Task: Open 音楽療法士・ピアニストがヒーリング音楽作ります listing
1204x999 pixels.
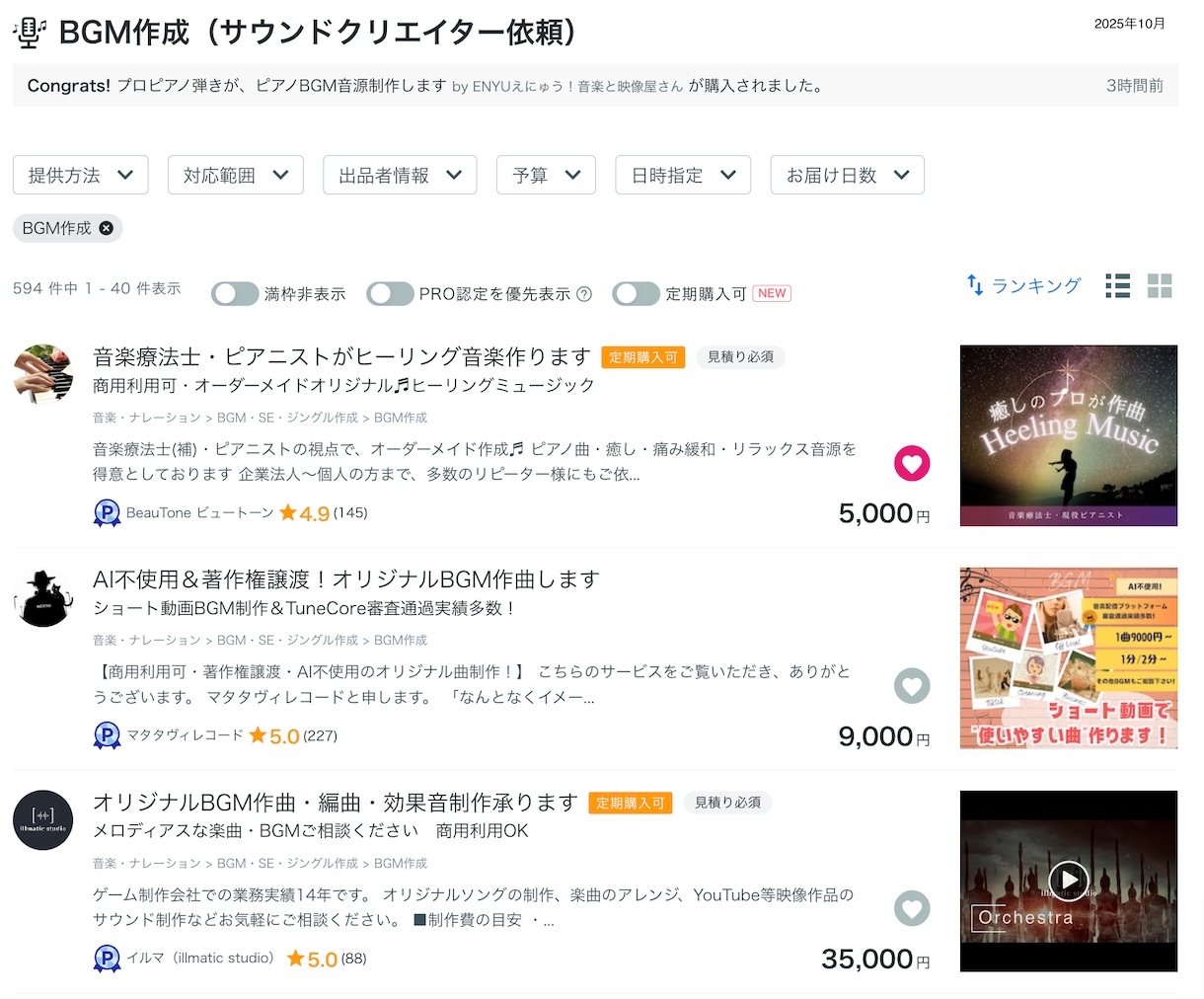Action: (x=341, y=356)
